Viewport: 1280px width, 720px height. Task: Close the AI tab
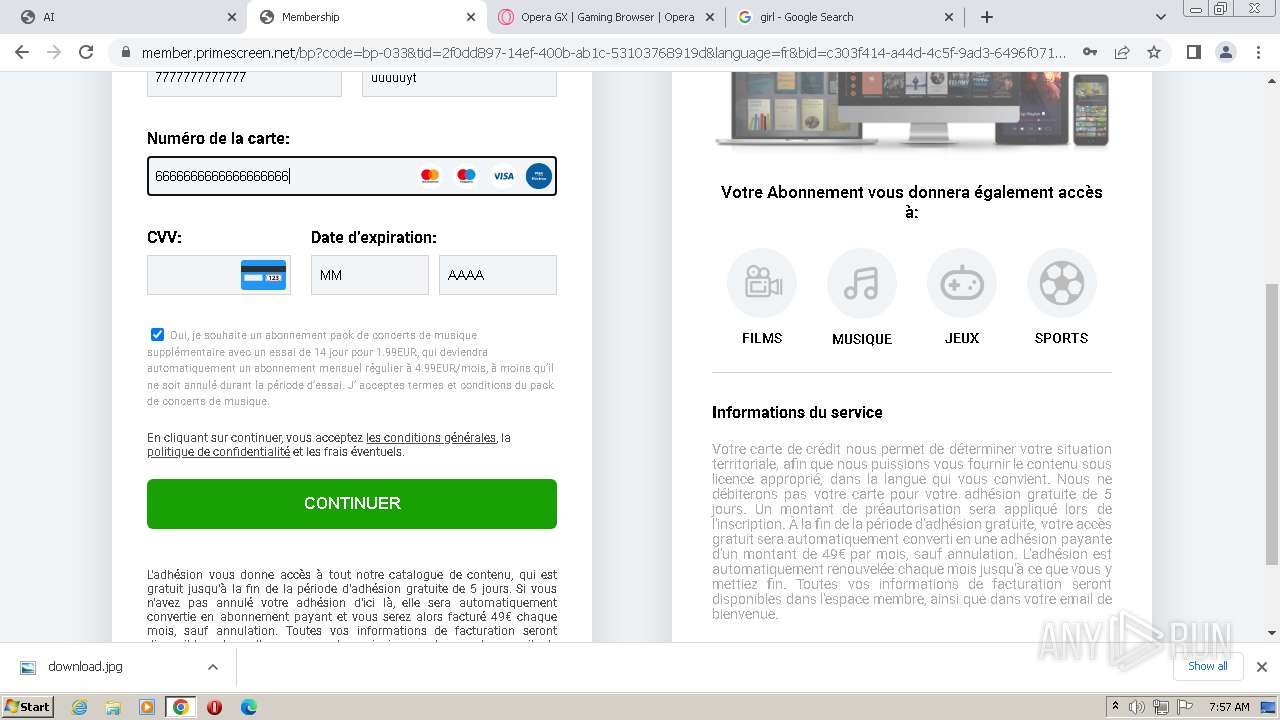[231, 17]
